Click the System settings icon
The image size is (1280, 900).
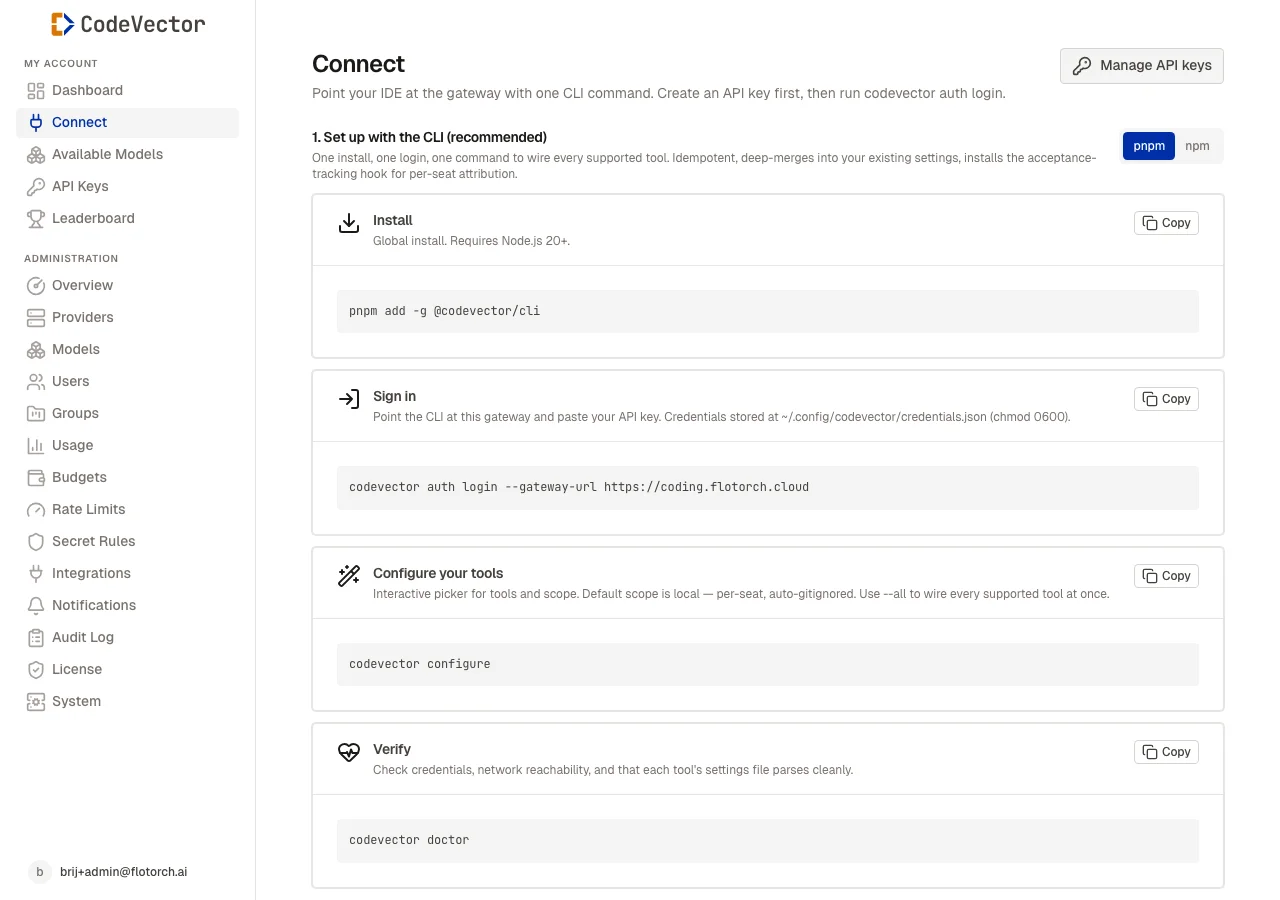[x=36, y=702]
